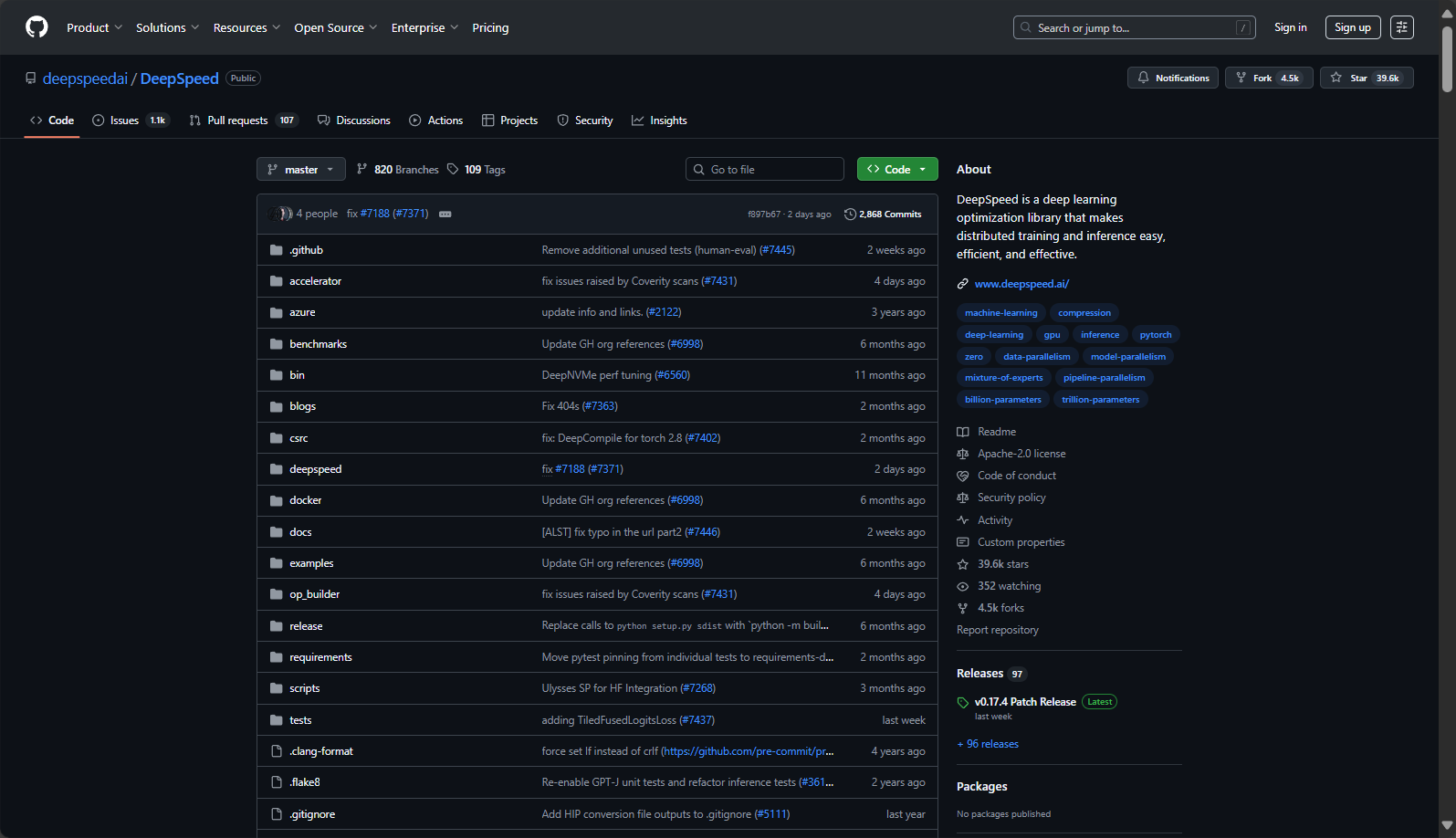Open the Discussions tab
The image size is (1456, 838).
(353, 120)
